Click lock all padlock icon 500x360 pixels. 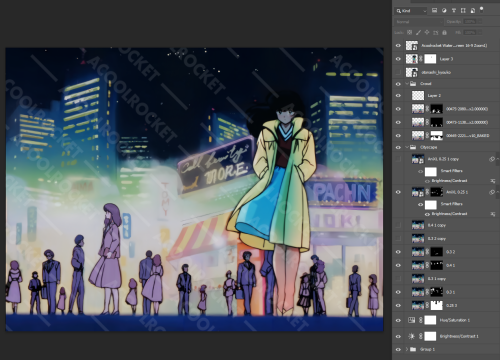[444, 32]
